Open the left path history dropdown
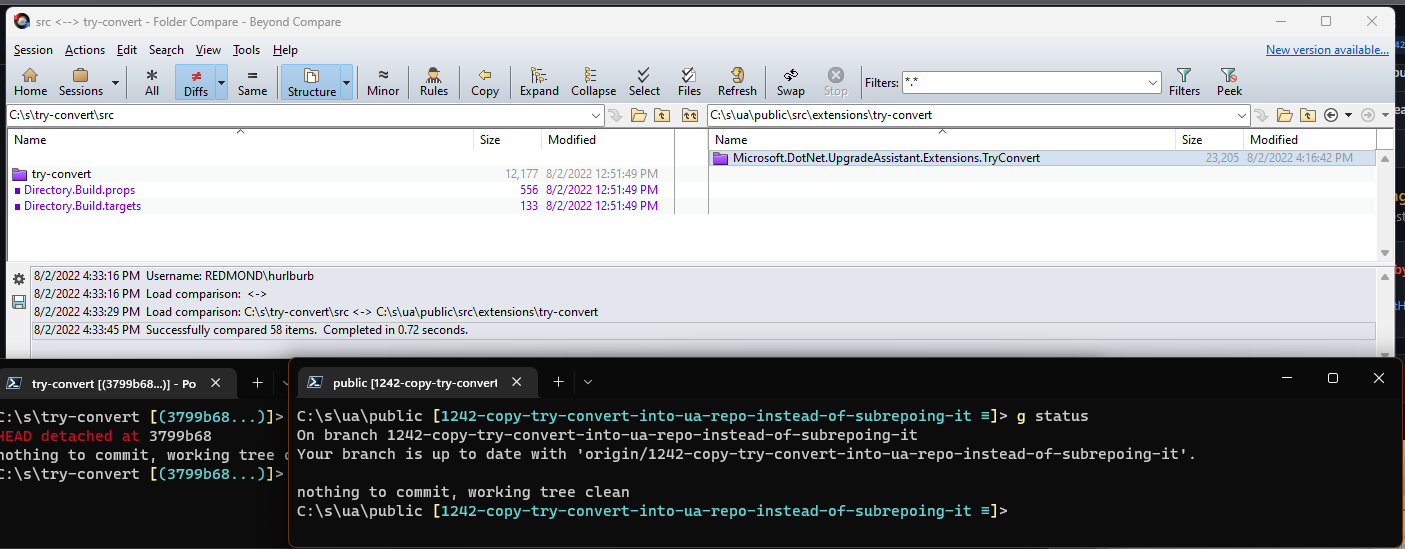The height and width of the screenshot is (549, 1405). (597, 115)
